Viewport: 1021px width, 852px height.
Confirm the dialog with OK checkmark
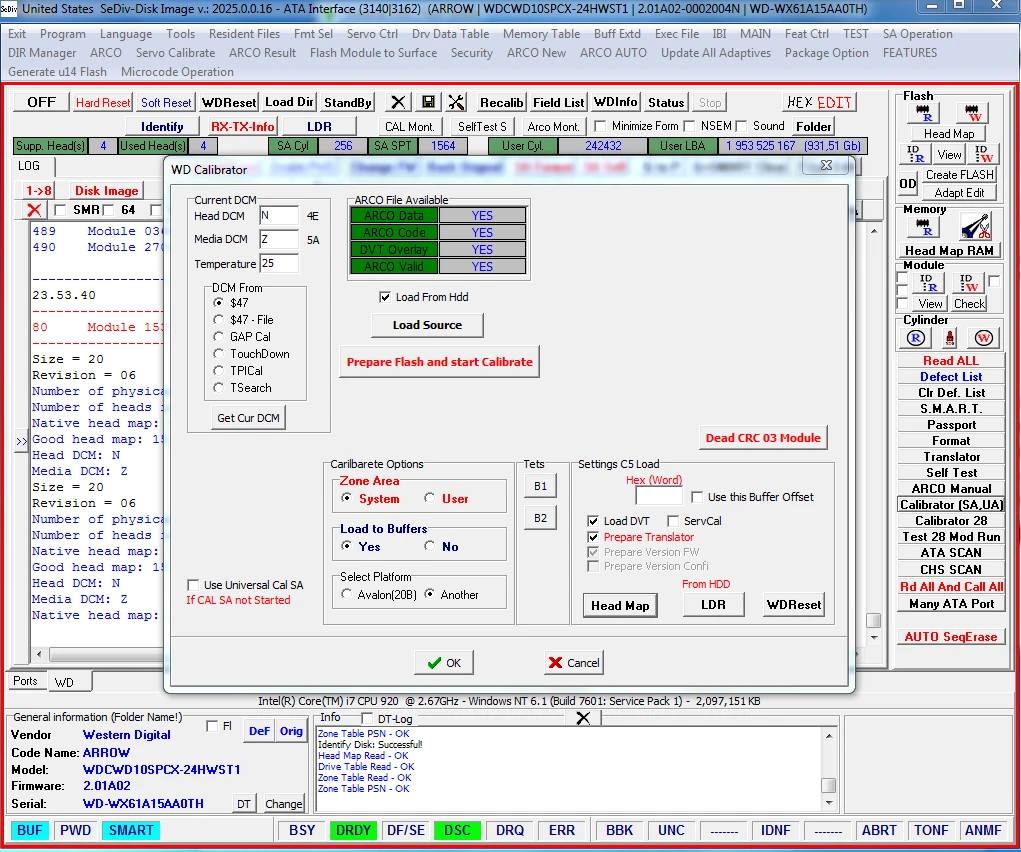[x=444, y=662]
